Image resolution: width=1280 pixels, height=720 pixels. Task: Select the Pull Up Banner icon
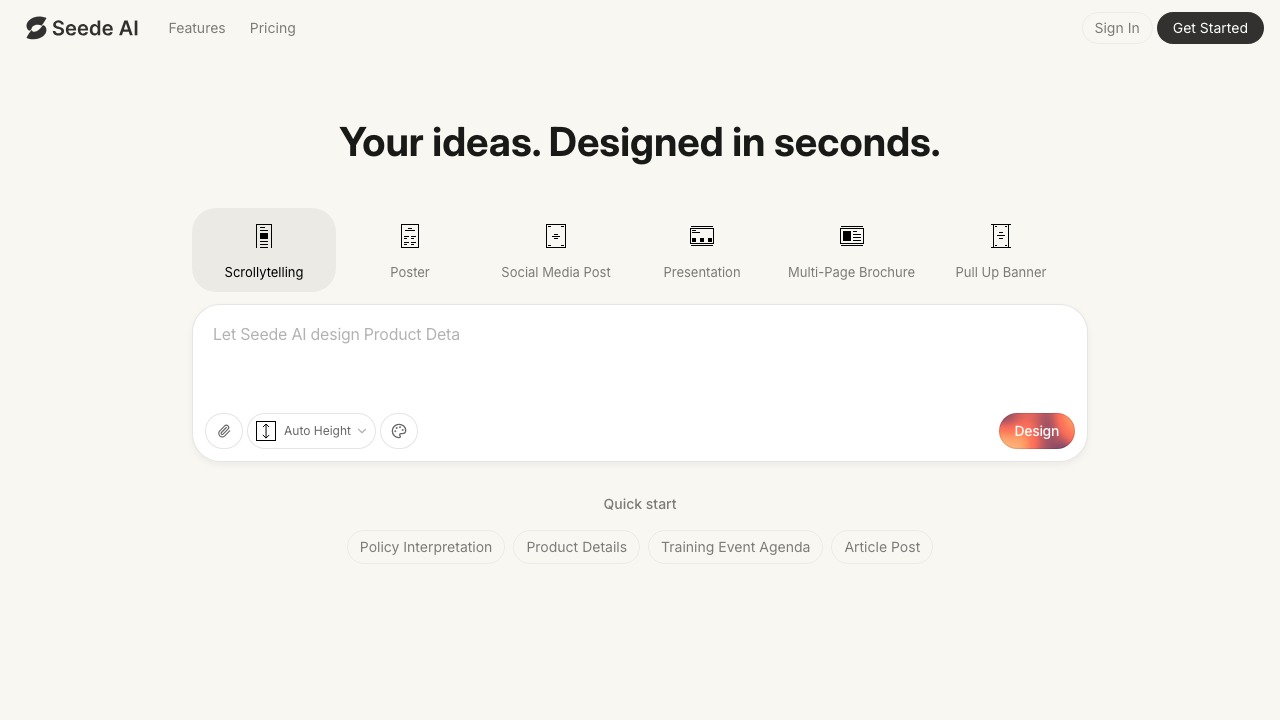pos(1000,237)
